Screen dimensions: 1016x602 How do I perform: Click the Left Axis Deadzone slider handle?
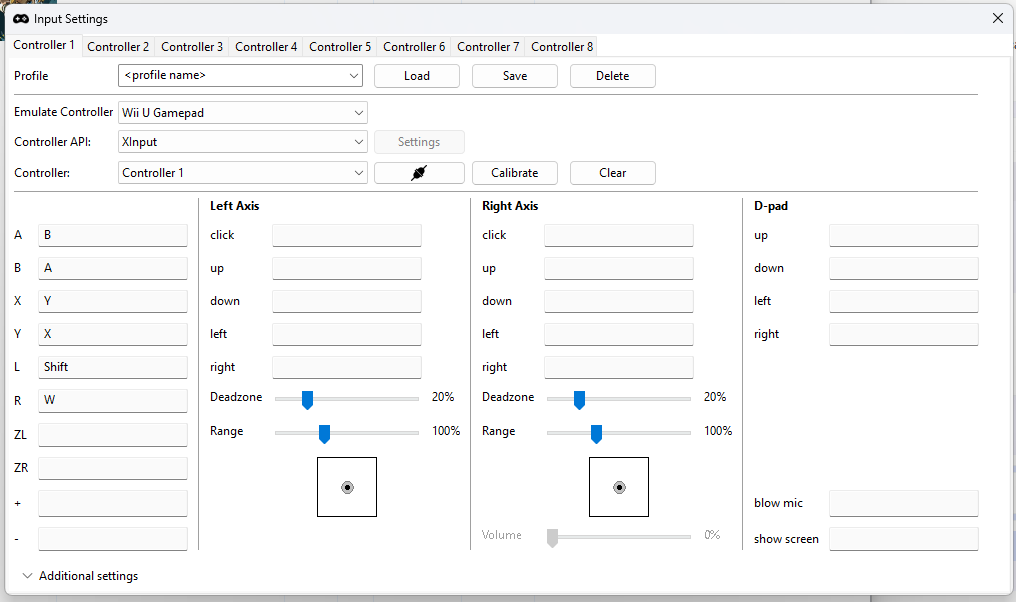tap(308, 400)
